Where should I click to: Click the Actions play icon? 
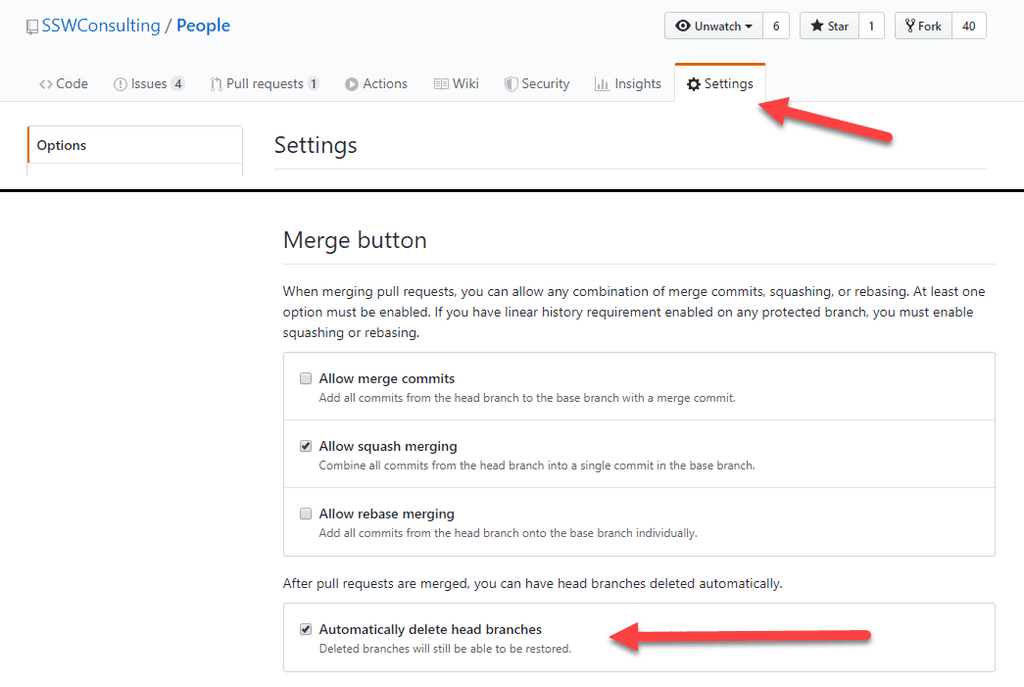(x=355, y=84)
